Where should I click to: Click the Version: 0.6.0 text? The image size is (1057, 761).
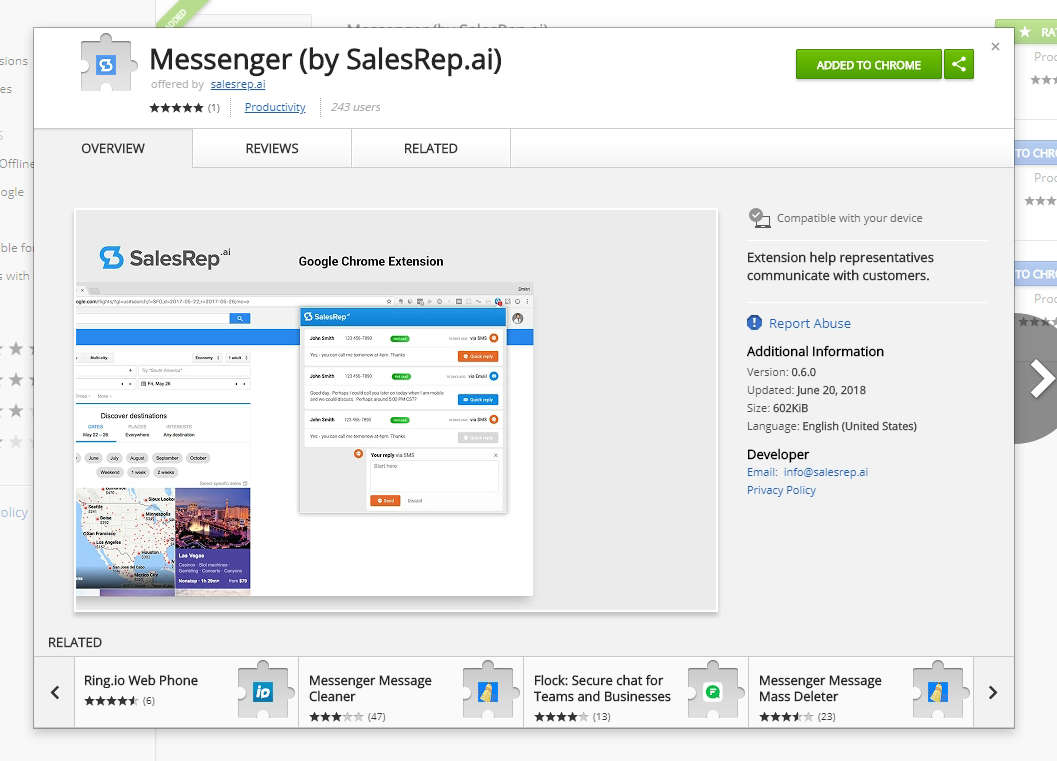(x=781, y=372)
